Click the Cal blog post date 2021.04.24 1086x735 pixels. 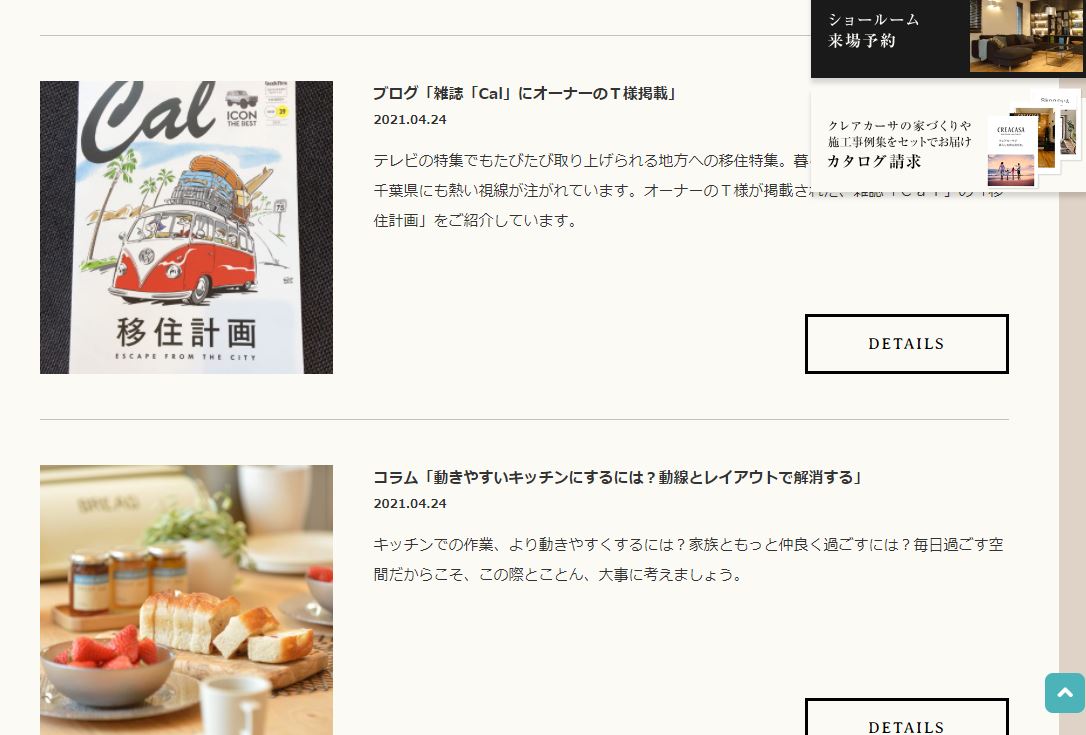[410, 120]
